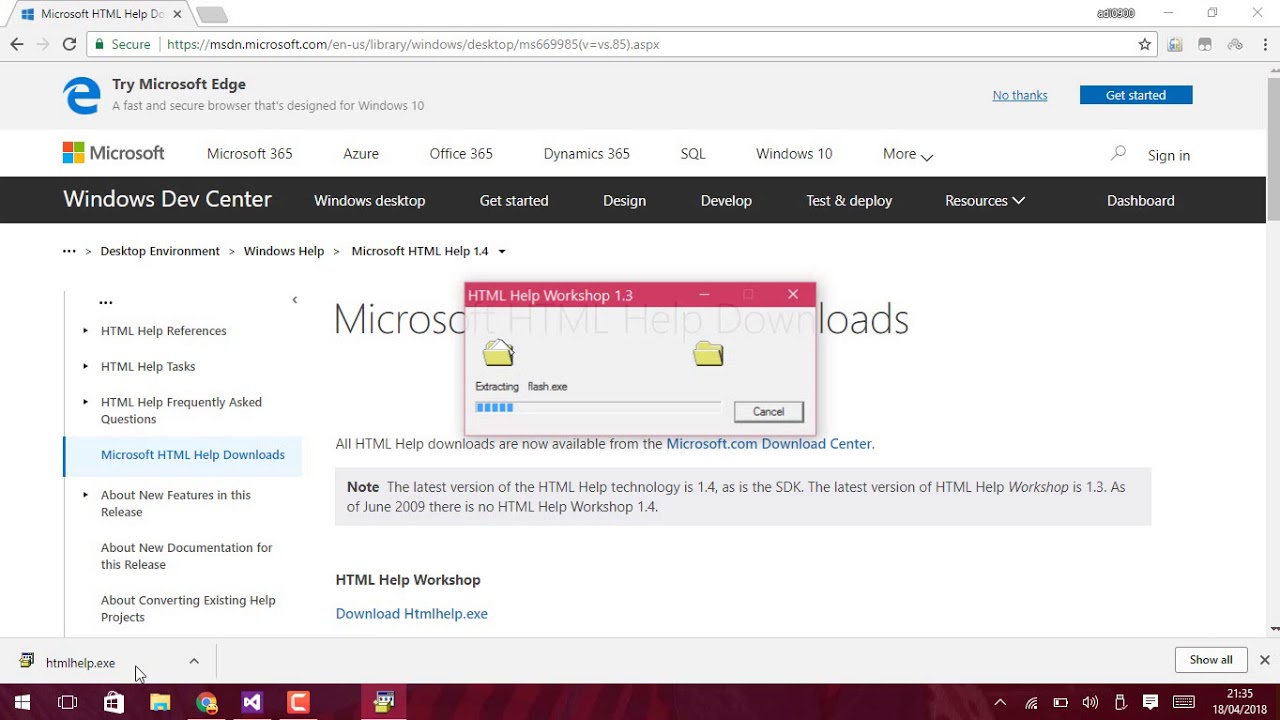Screen dimensions: 1280x720
Task: Click the Microsoft logo
Action: (x=113, y=153)
